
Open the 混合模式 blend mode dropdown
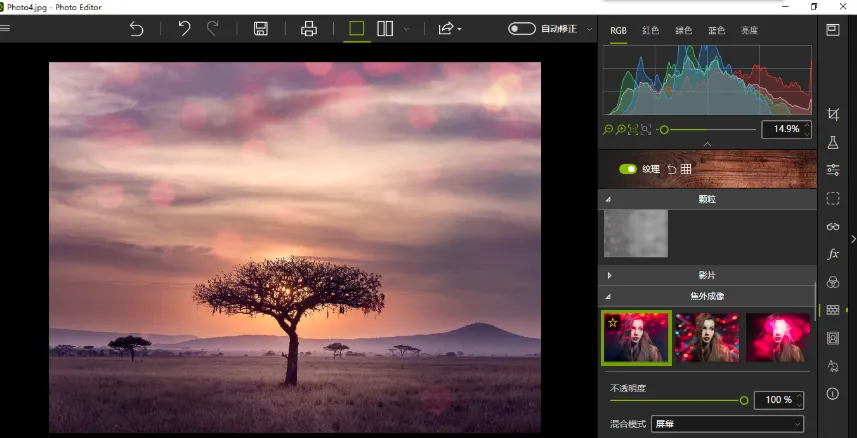pyautogui.click(x=727, y=424)
